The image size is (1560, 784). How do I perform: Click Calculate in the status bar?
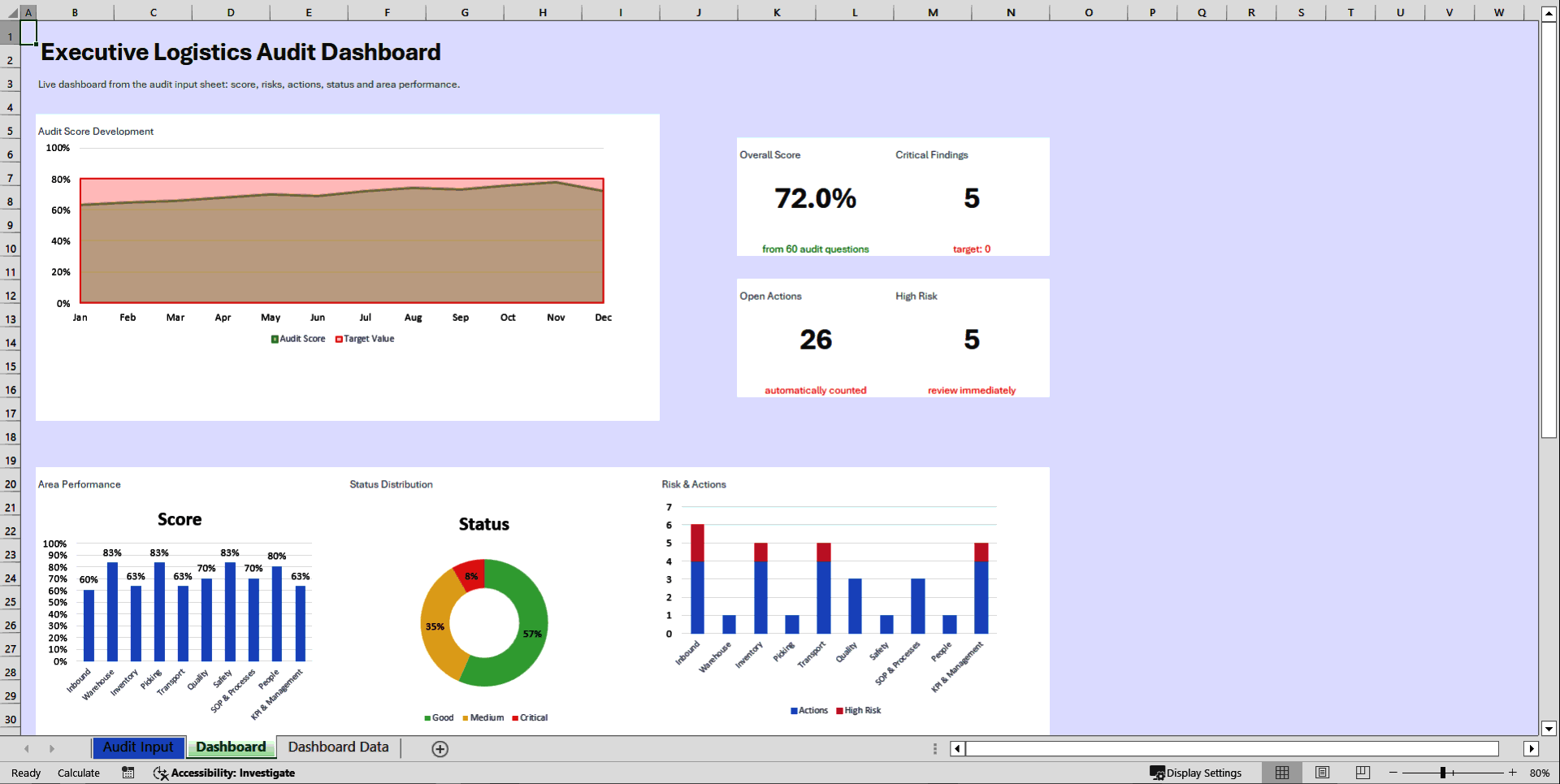point(79,773)
